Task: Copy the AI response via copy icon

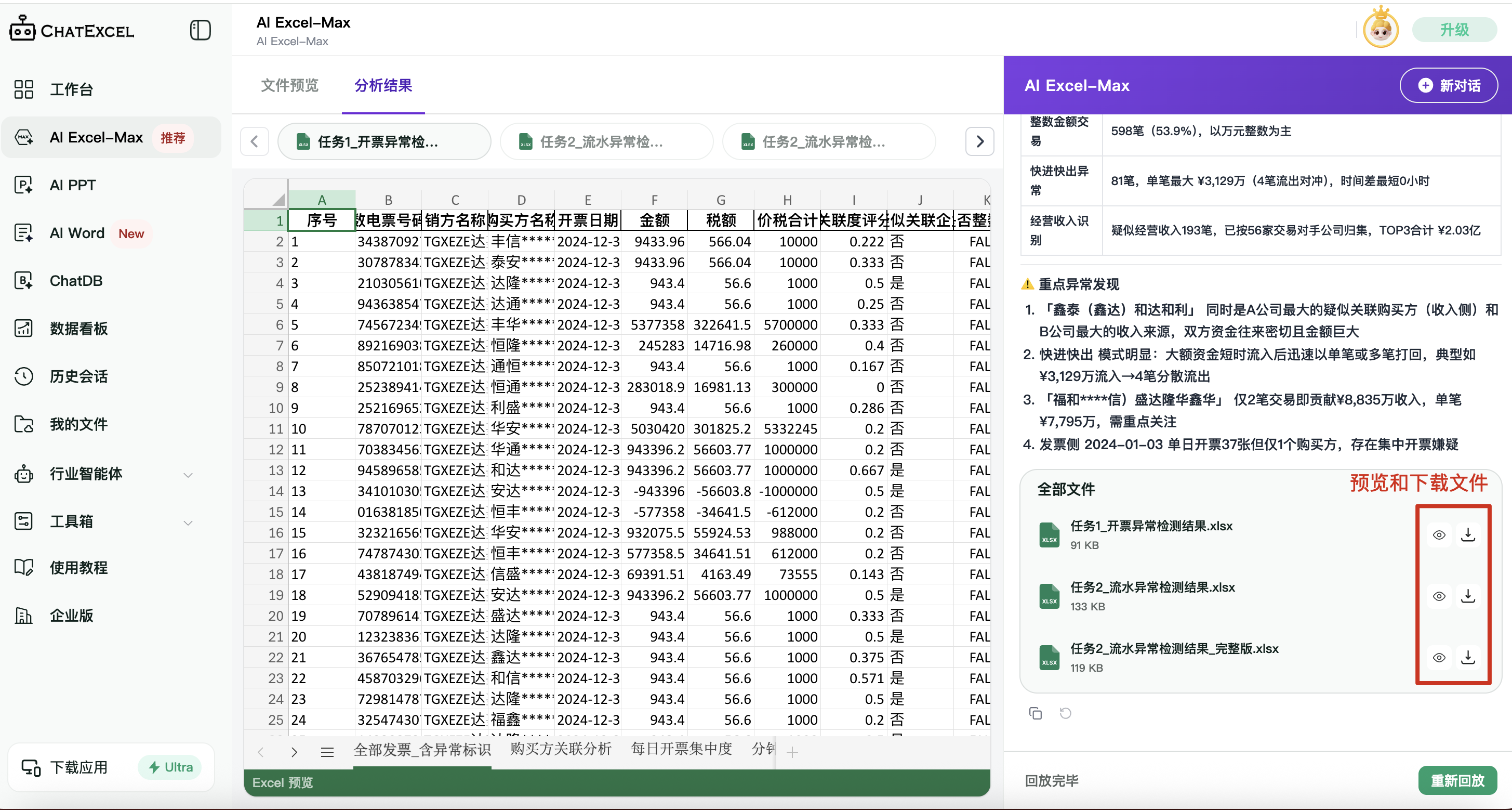Action: [1036, 713]
